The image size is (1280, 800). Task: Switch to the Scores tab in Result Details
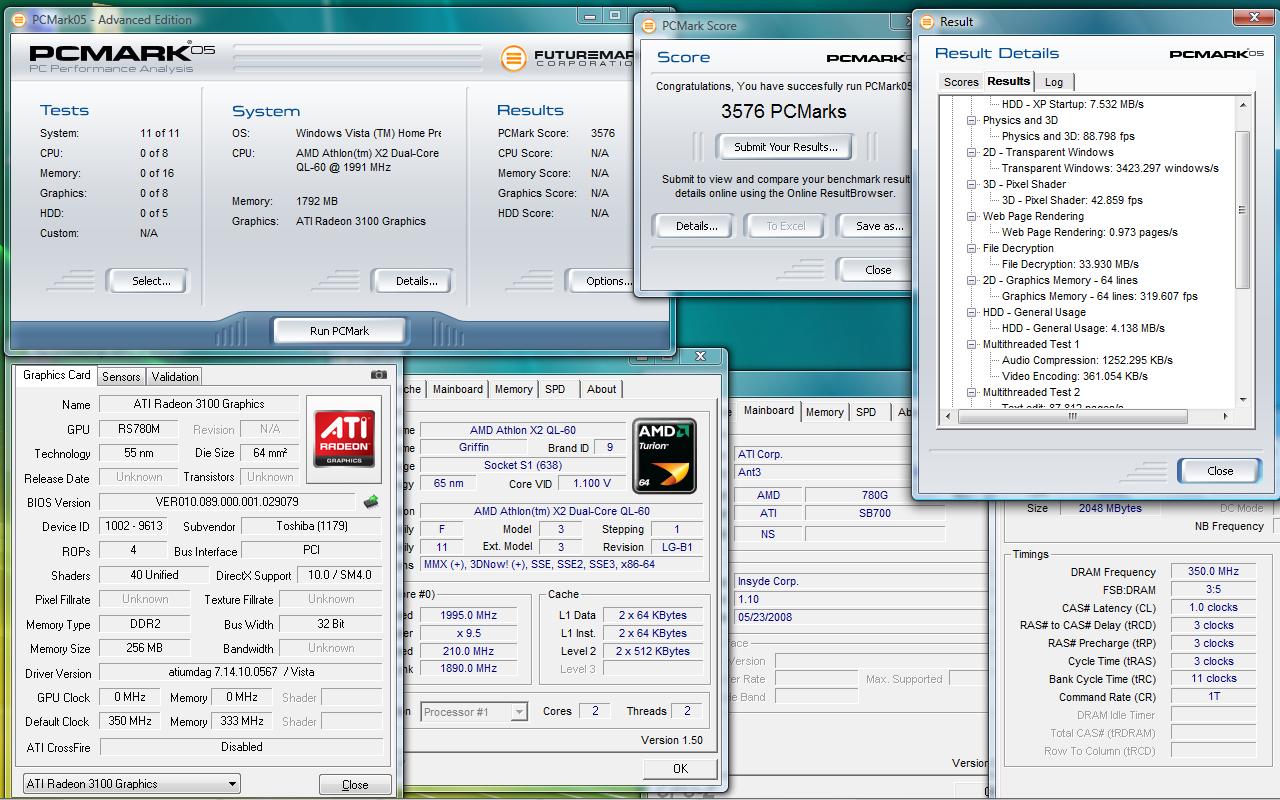coord(961,82)
